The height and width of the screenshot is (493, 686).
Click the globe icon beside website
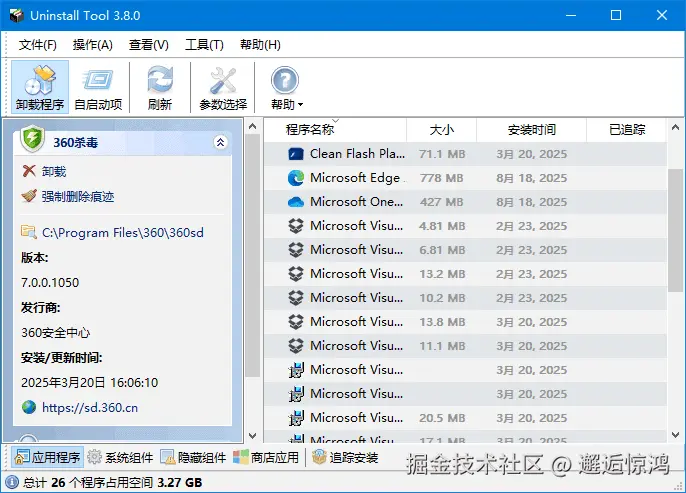coord(29,407)
